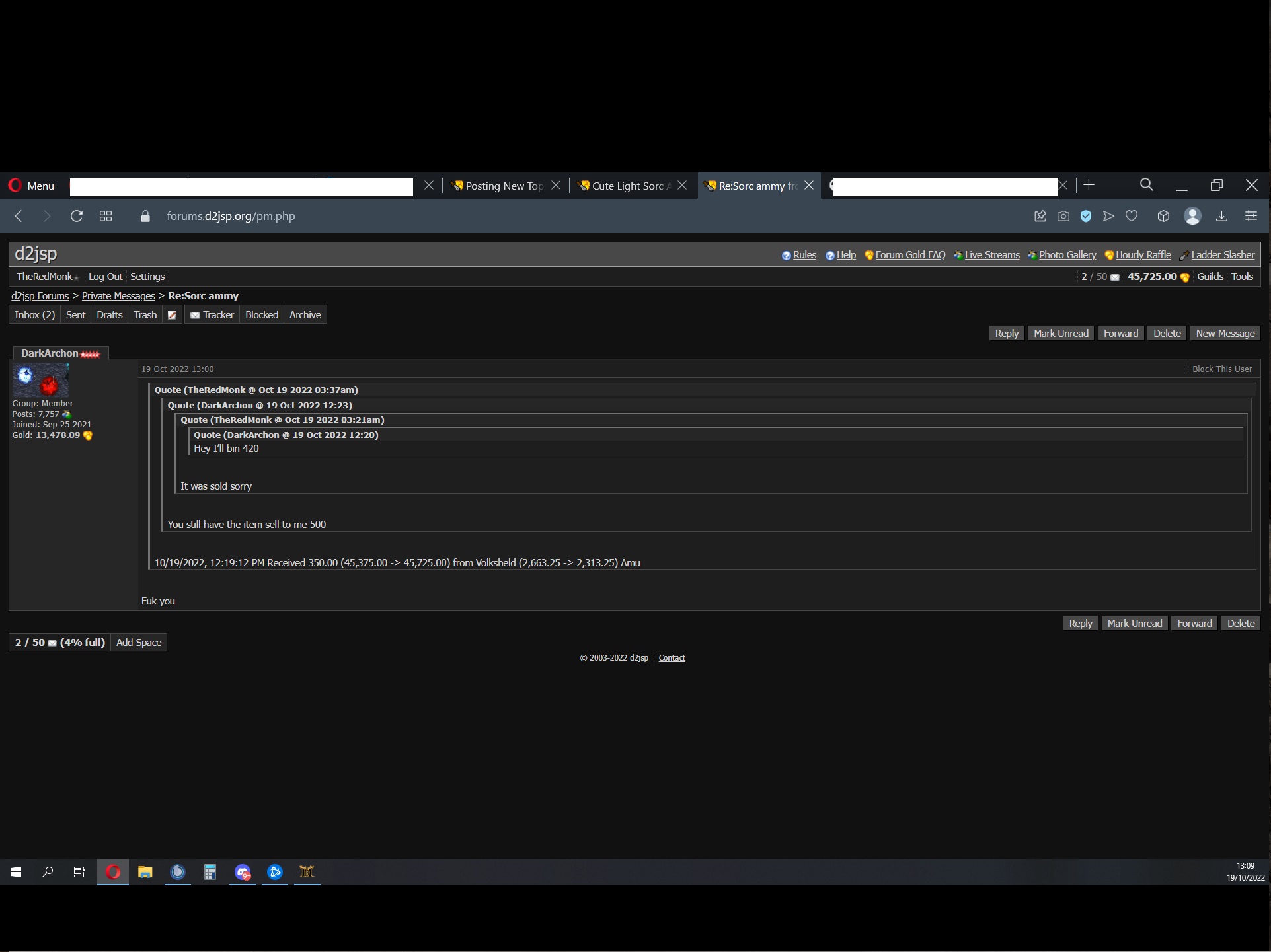1271x952 pixels.
Task: Click the blue shield privacy protection icon
Action: click(x=1086, y=216)
